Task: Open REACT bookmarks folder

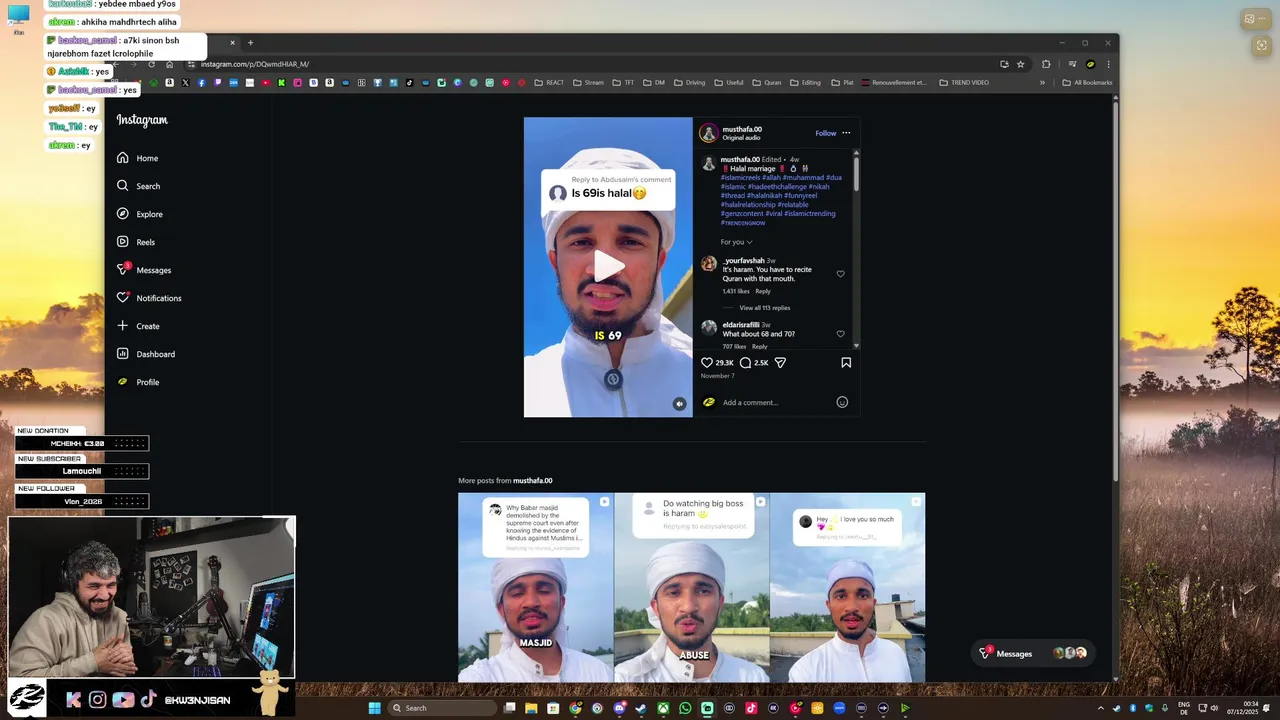Action: coord(549,82)
